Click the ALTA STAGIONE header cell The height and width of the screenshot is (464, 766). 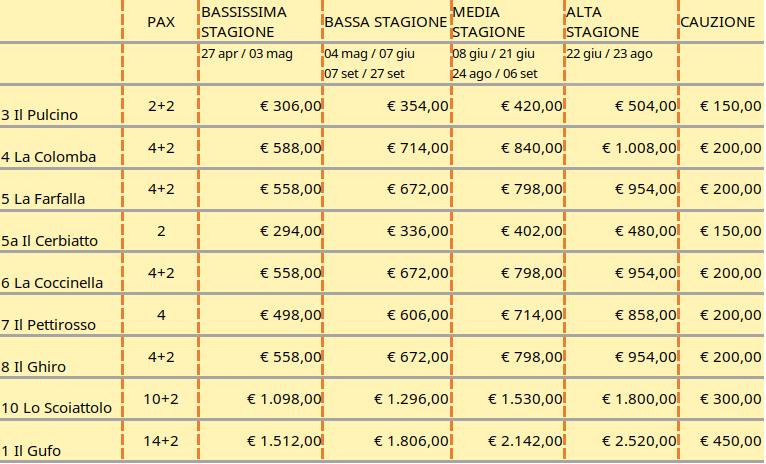[602, 22]
